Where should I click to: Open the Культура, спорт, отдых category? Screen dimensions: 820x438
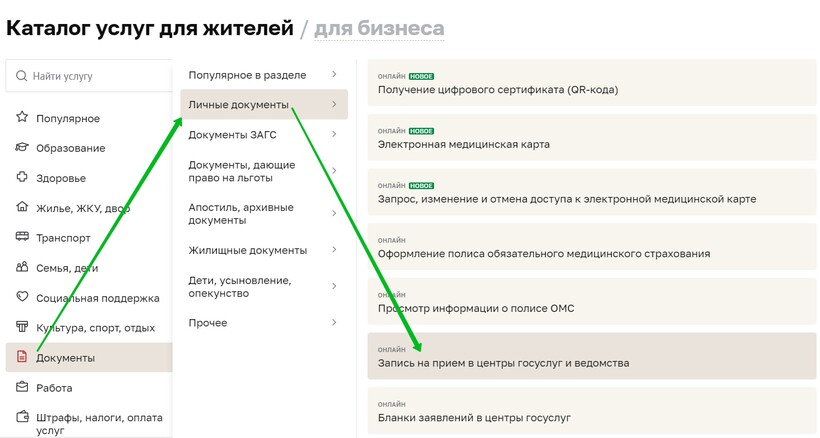coord(95,328)
